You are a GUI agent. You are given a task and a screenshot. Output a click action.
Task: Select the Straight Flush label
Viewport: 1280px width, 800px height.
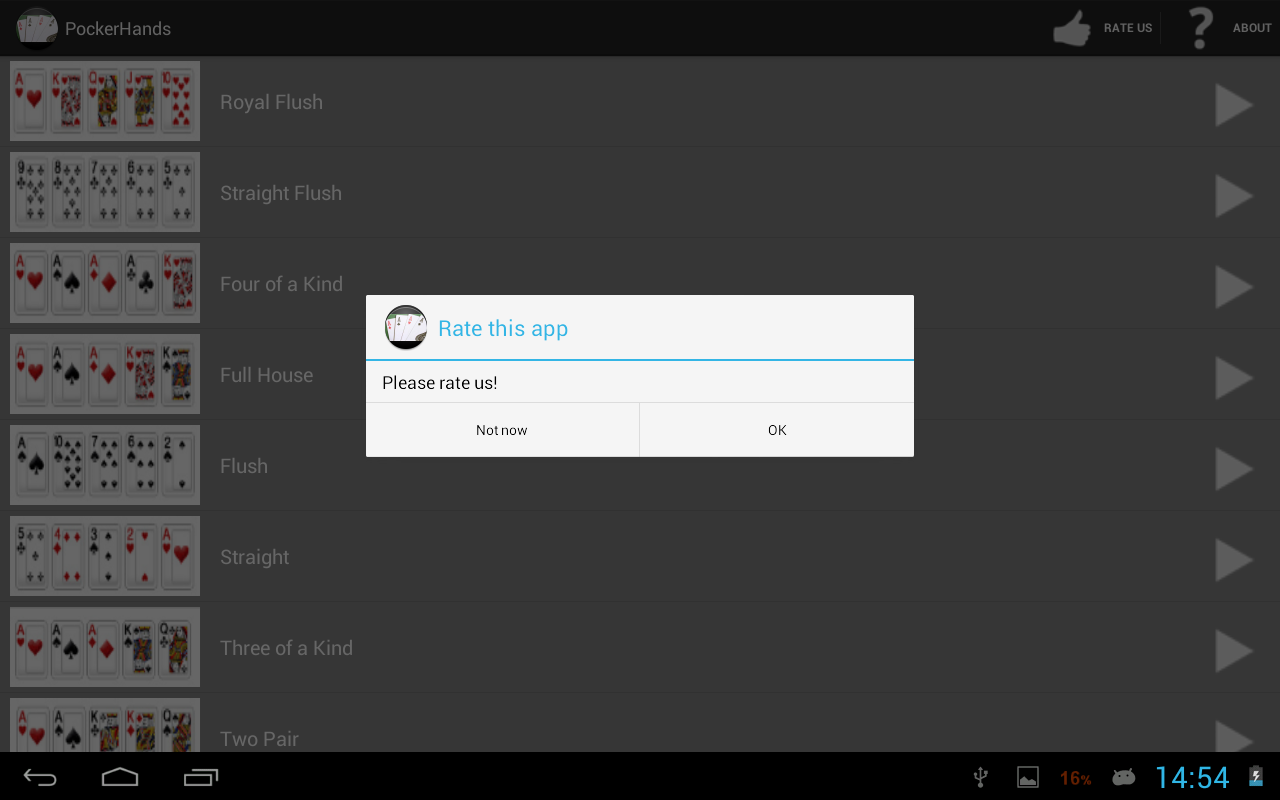tap(281, 193)
